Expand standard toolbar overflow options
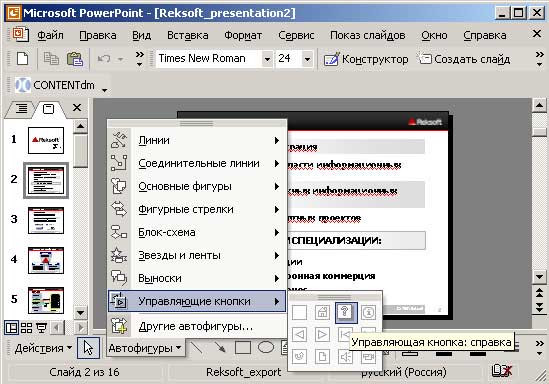 coord(139,59)
